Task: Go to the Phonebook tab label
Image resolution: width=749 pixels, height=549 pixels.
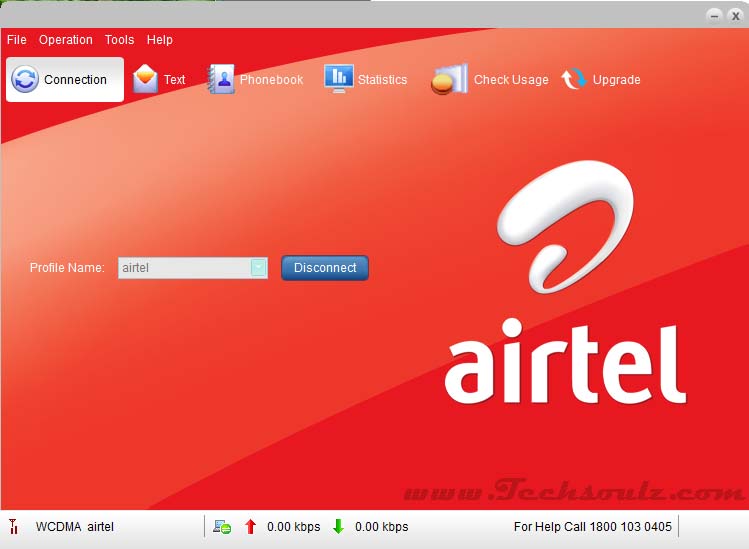Action: click(271, 79)
